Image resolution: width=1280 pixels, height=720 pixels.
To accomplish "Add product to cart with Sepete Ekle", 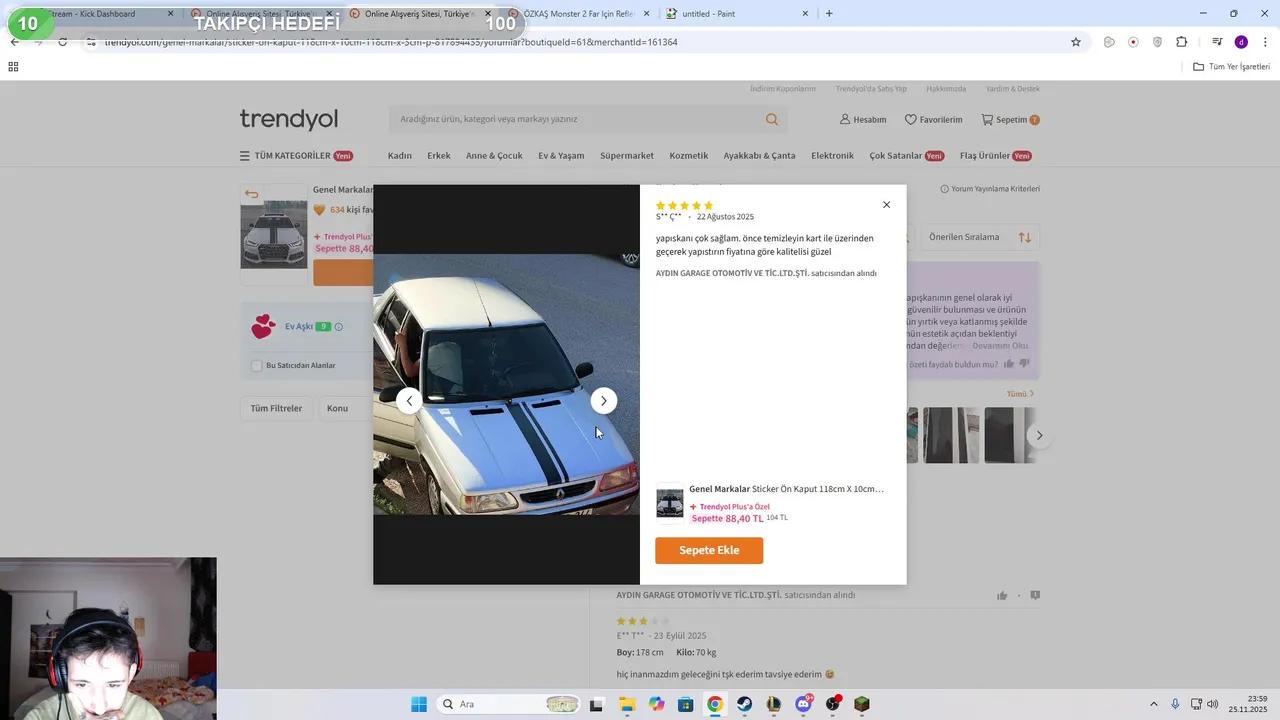I will tap(709, 551).
